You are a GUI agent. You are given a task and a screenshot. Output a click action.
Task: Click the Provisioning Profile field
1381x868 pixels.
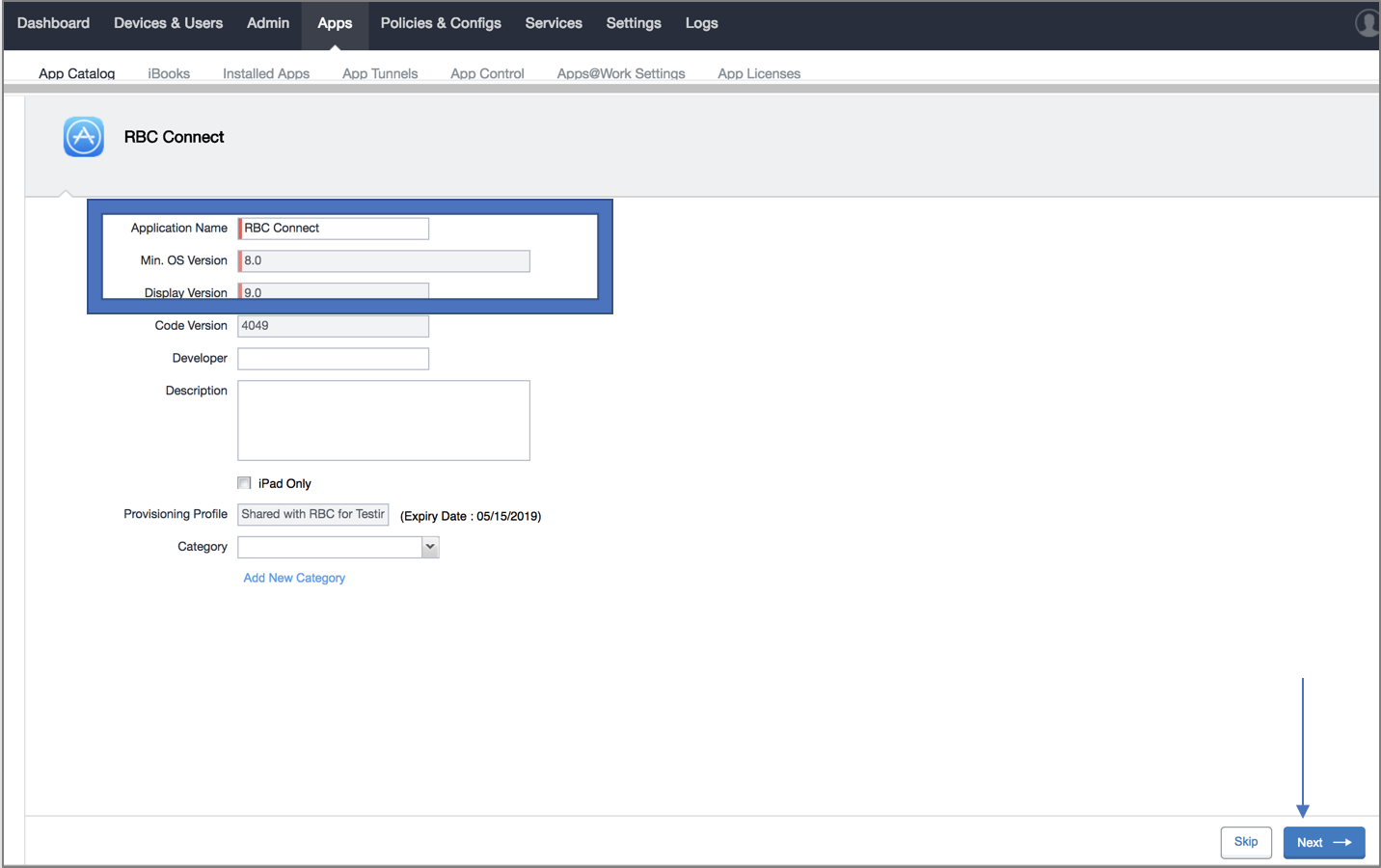pyautogui.click(x=313, y=514)
